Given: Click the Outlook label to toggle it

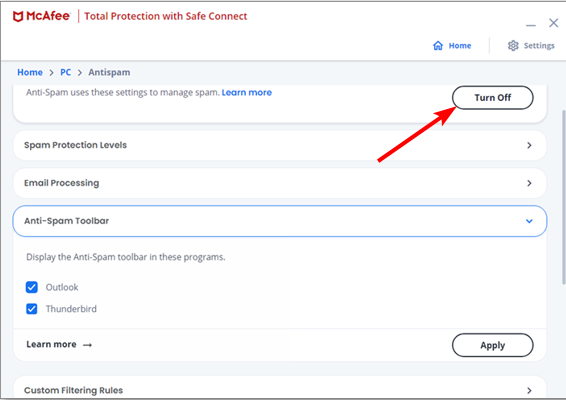Looking at the screenshot, I should (x=62, y=287).
